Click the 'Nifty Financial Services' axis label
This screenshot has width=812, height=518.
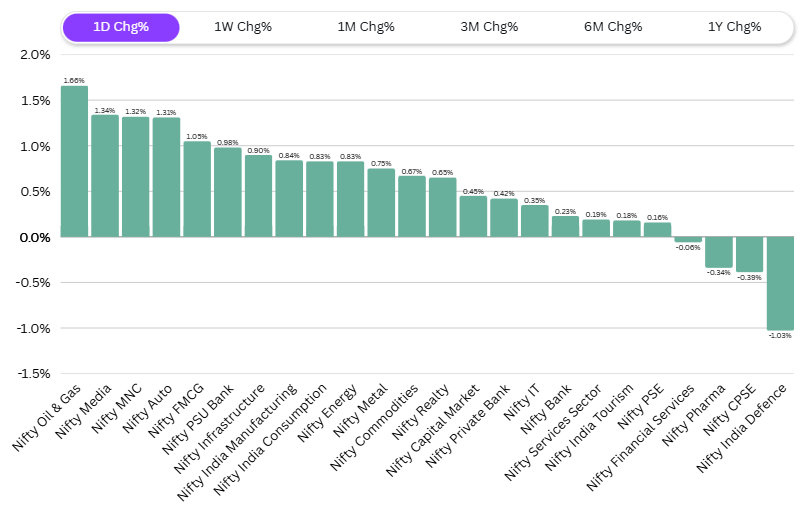point(641,437)
